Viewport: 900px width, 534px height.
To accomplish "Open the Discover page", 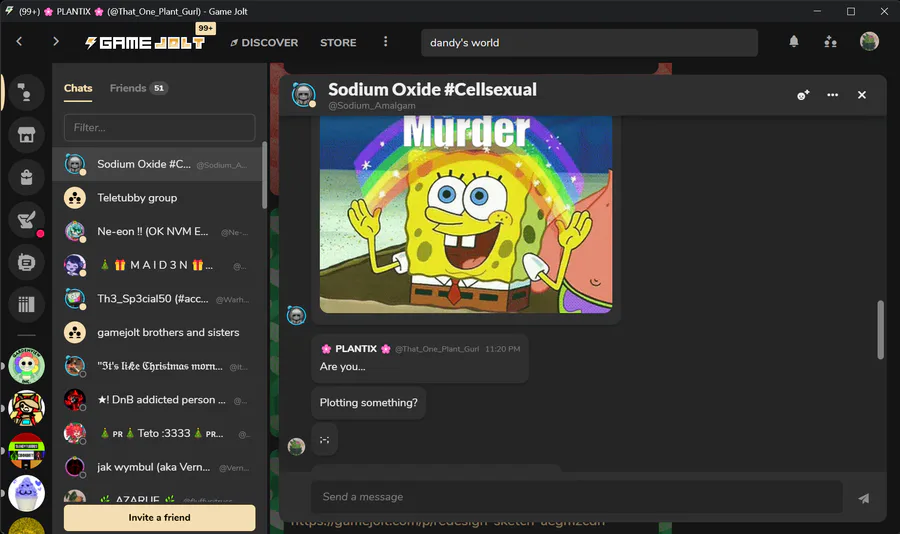I will click(264, 42).
